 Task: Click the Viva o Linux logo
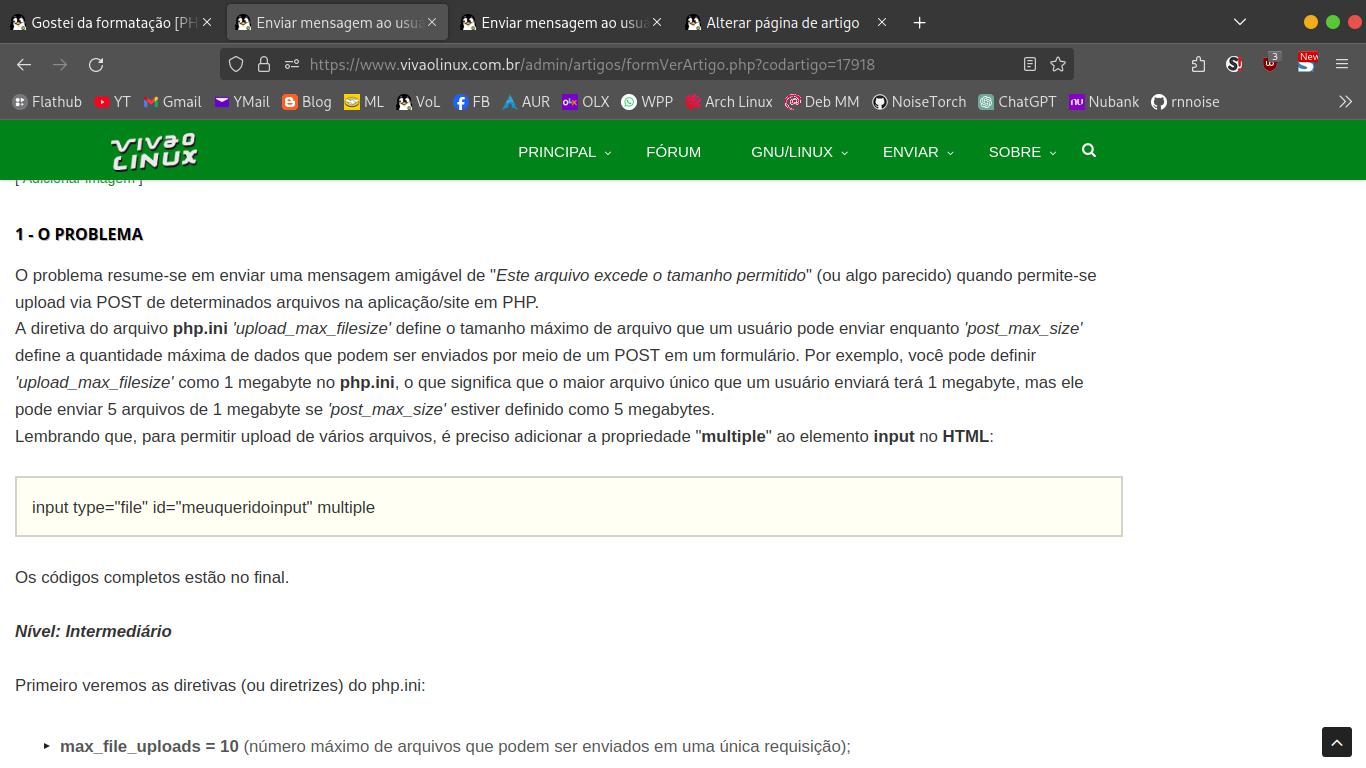154,151
